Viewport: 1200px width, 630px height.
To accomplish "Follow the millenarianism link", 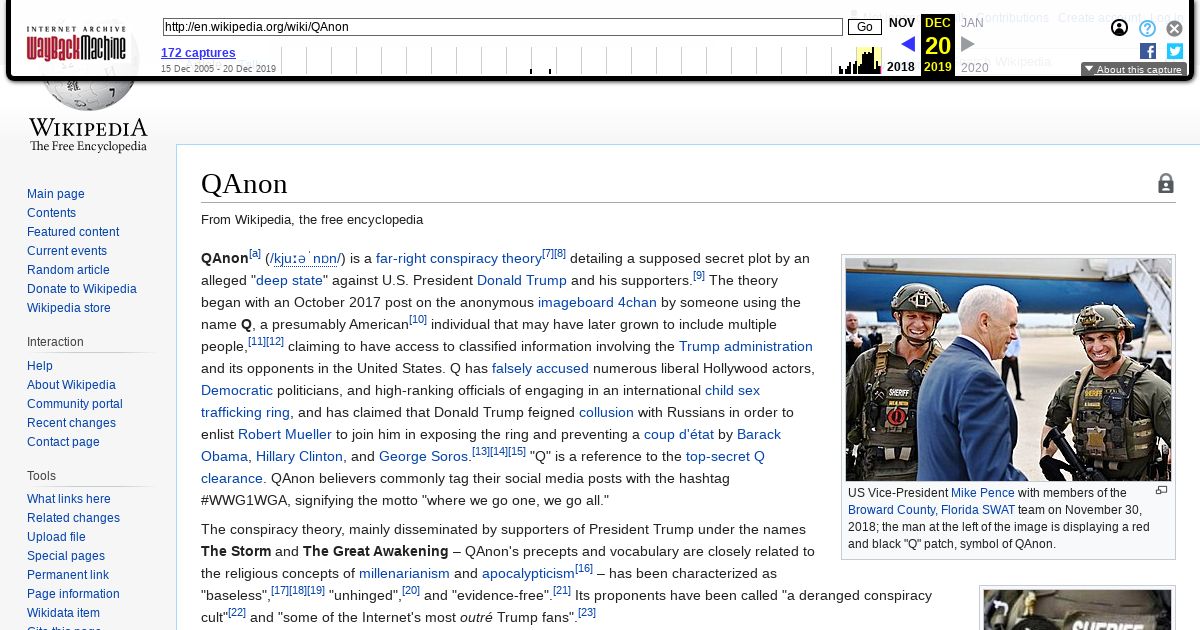I will tap(404, 573).
